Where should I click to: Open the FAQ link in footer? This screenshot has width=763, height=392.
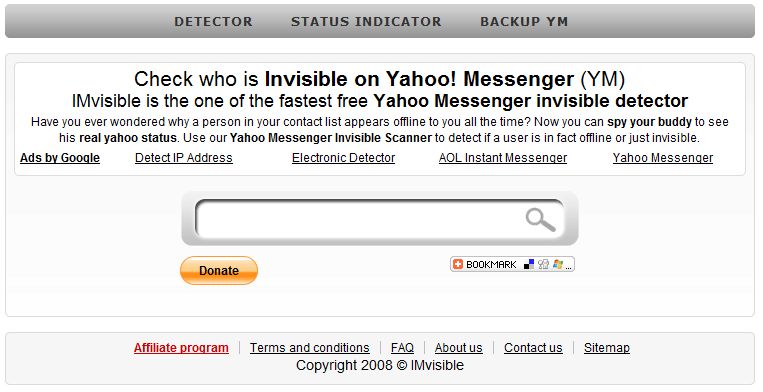click(x=402, y=348)
